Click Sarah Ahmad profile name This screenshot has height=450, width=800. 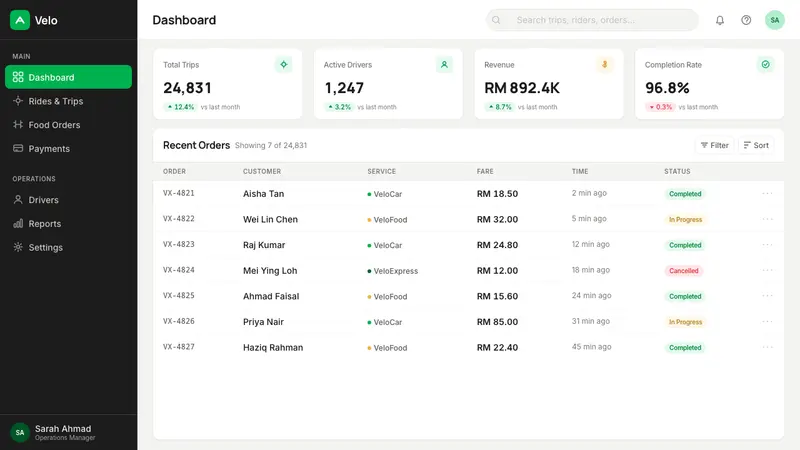point(63,429)
